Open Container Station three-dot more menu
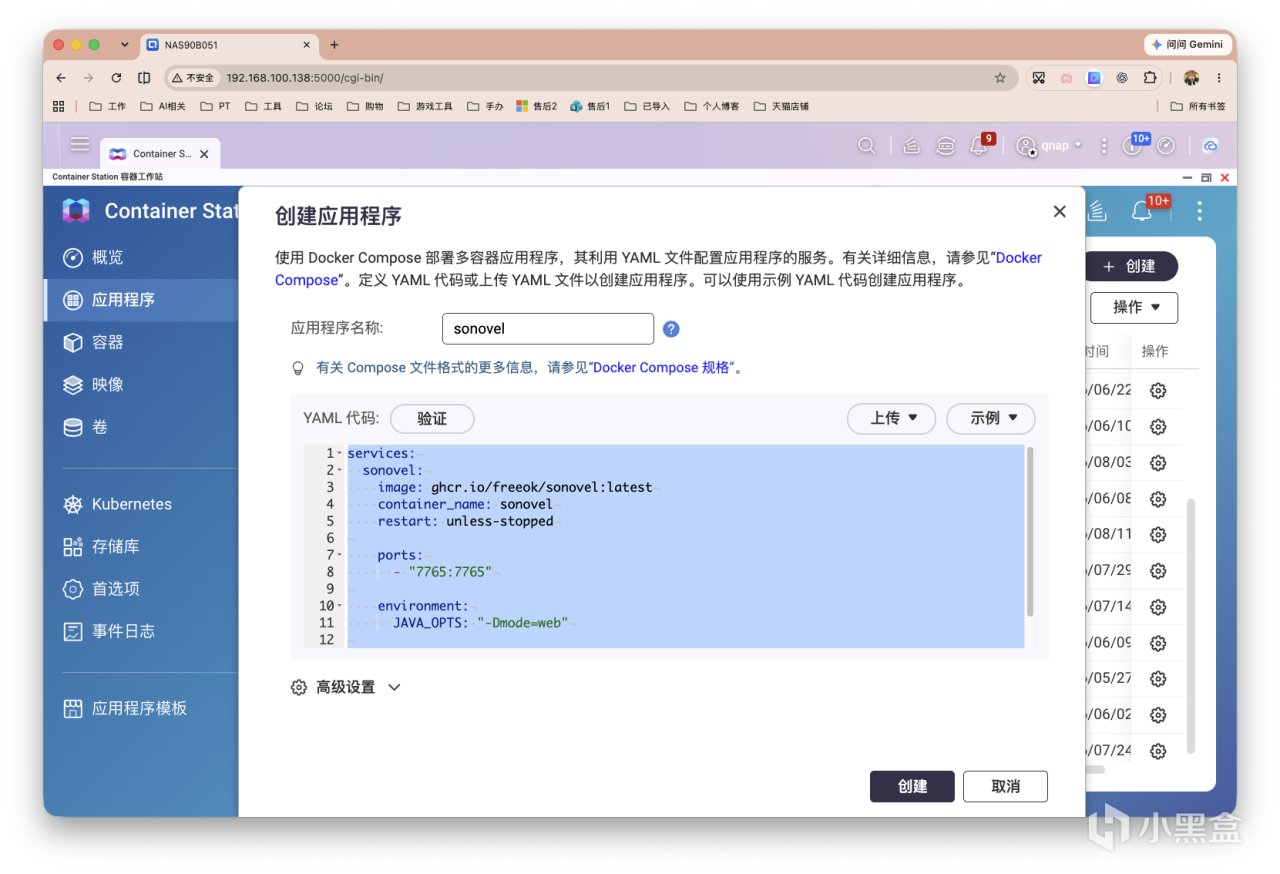 tap(1199, 211)
